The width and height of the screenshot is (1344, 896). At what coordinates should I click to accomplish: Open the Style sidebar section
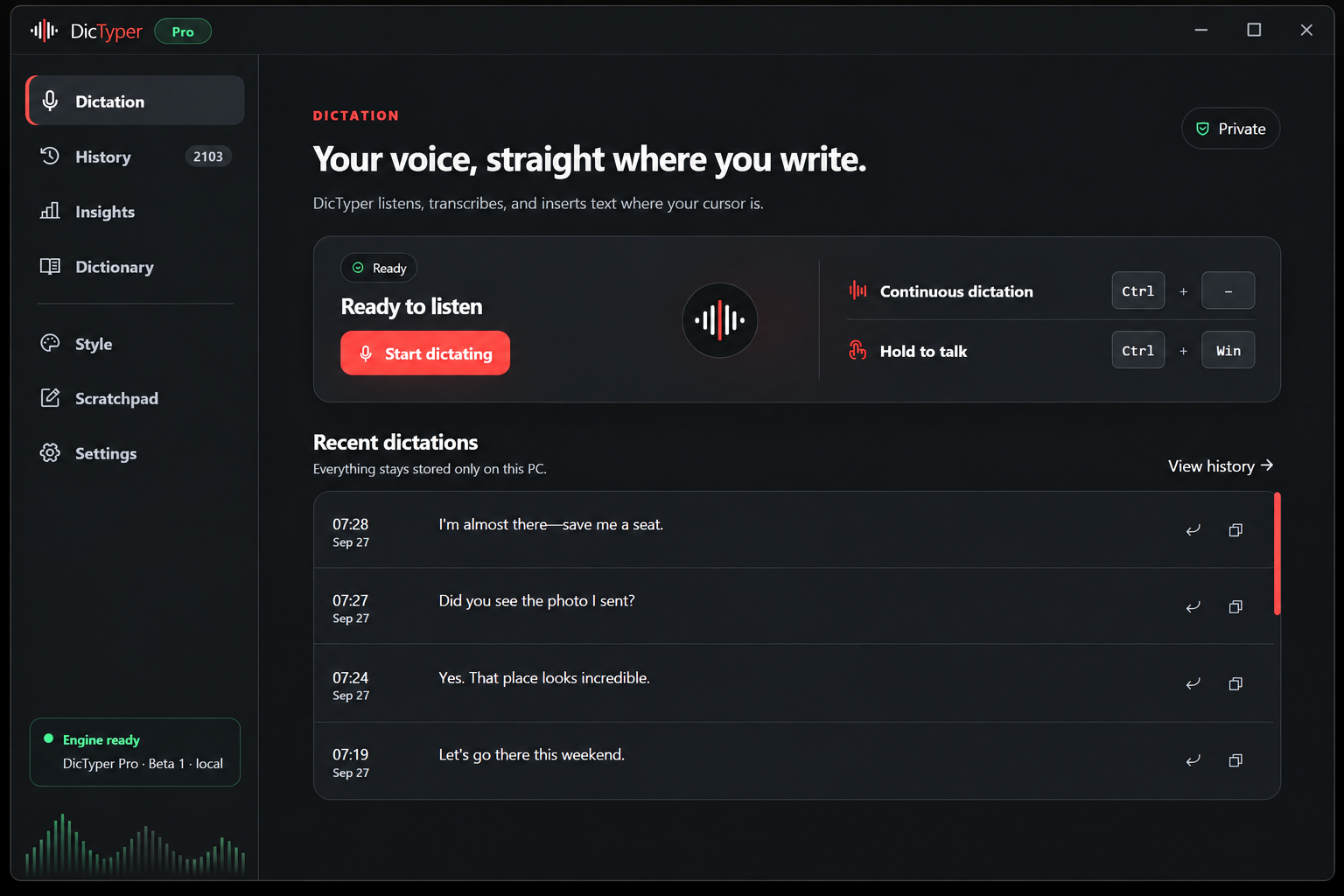[135, 344]
